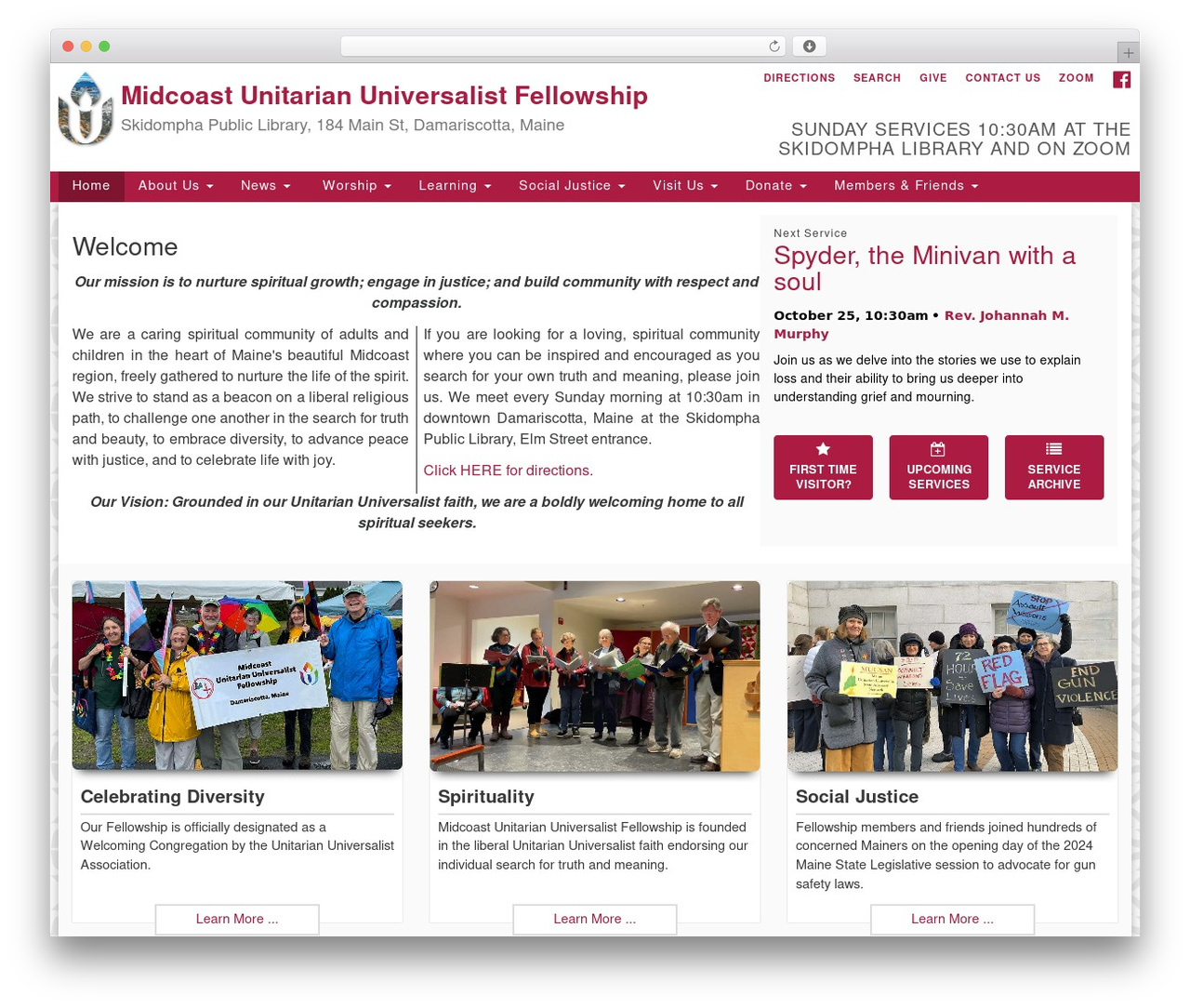
Task: Click the list icon on Service Archive
Action: pyautogui.click(x=1054, y=449)
